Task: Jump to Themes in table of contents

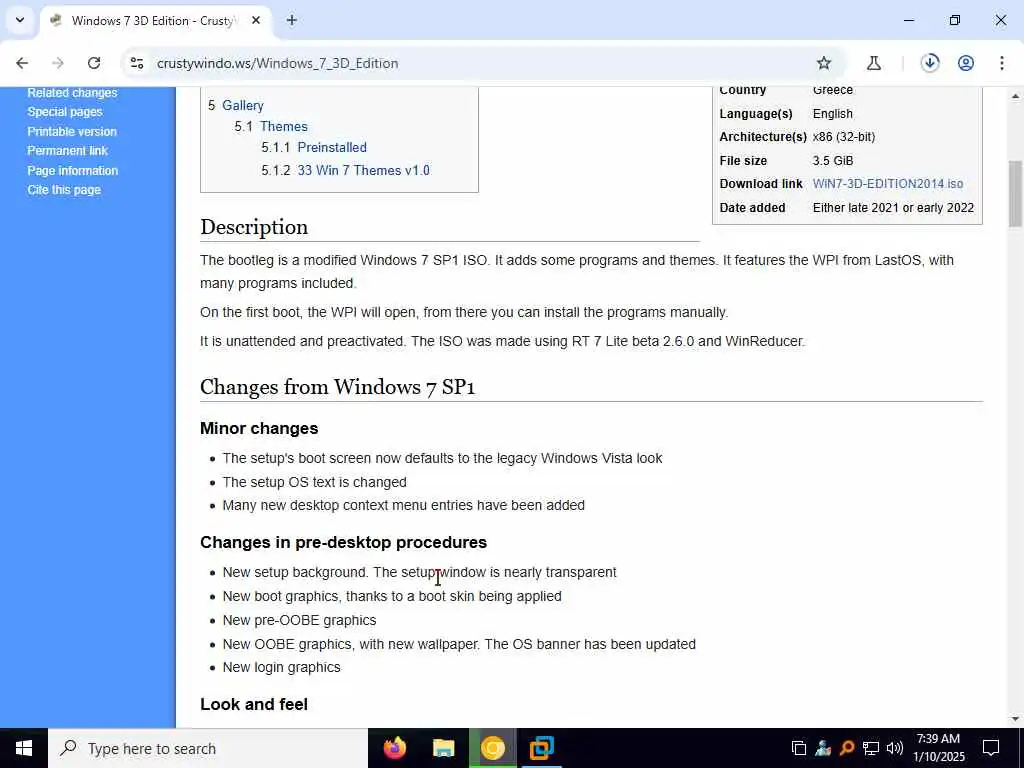Action: (x=283, y=126)
